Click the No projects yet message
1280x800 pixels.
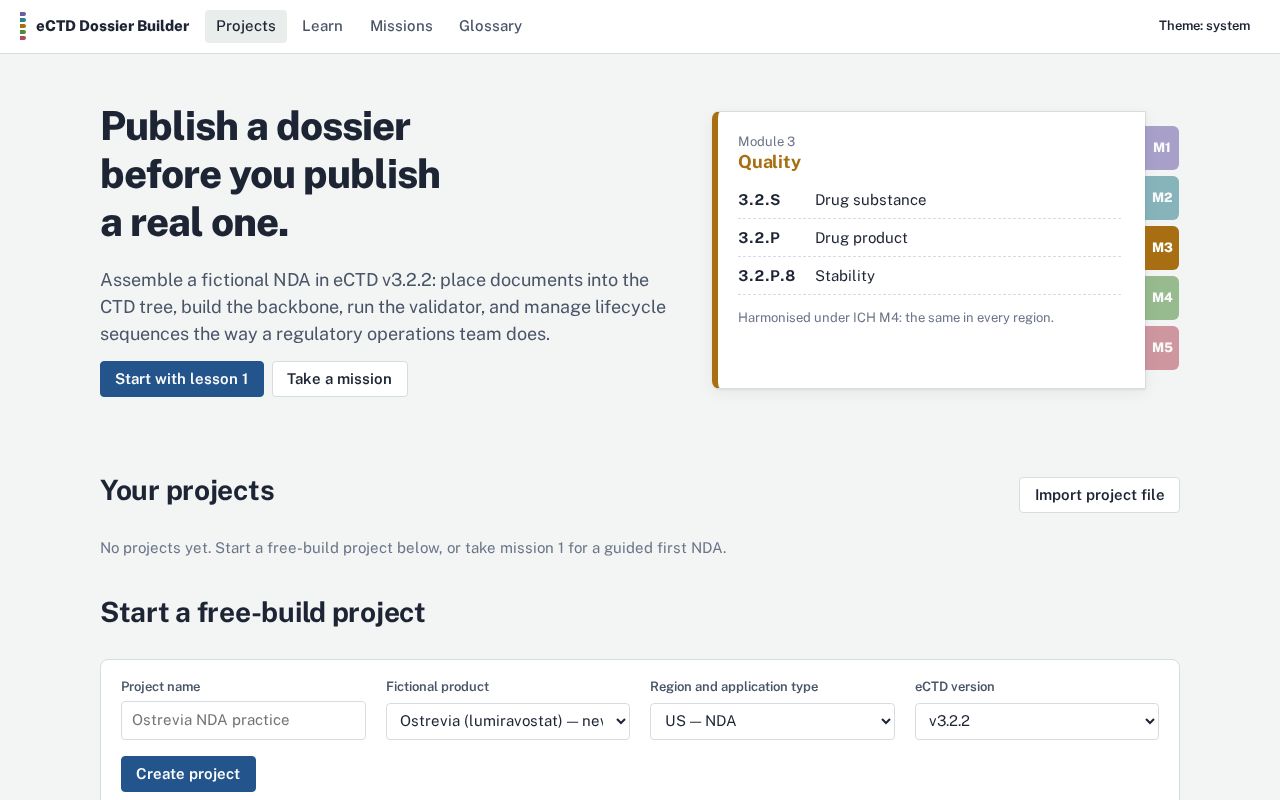(413, 548)
